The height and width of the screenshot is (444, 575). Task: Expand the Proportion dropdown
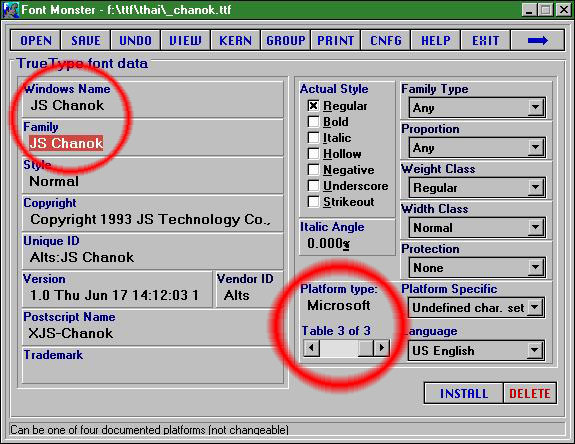point(535,147)
